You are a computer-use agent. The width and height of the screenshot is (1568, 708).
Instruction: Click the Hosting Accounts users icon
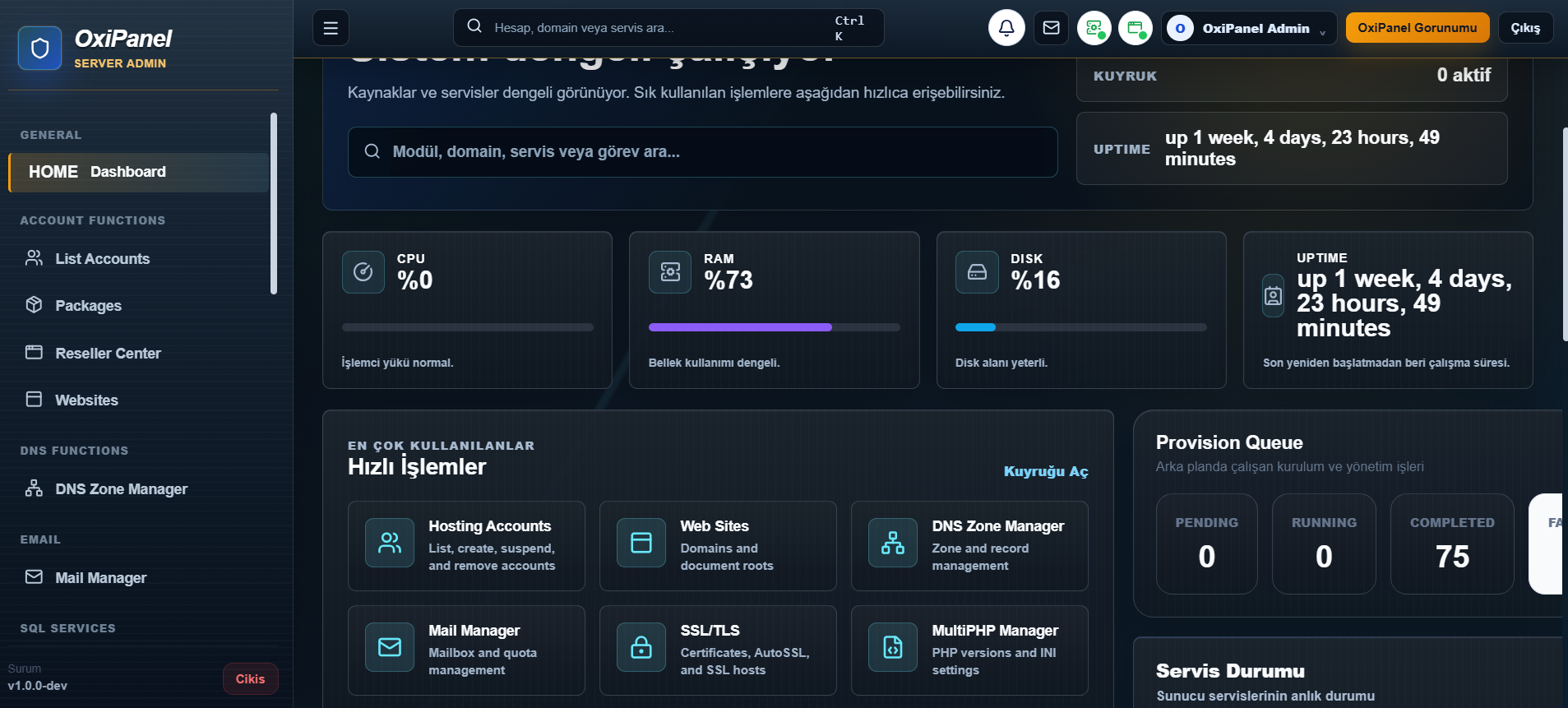390,543
